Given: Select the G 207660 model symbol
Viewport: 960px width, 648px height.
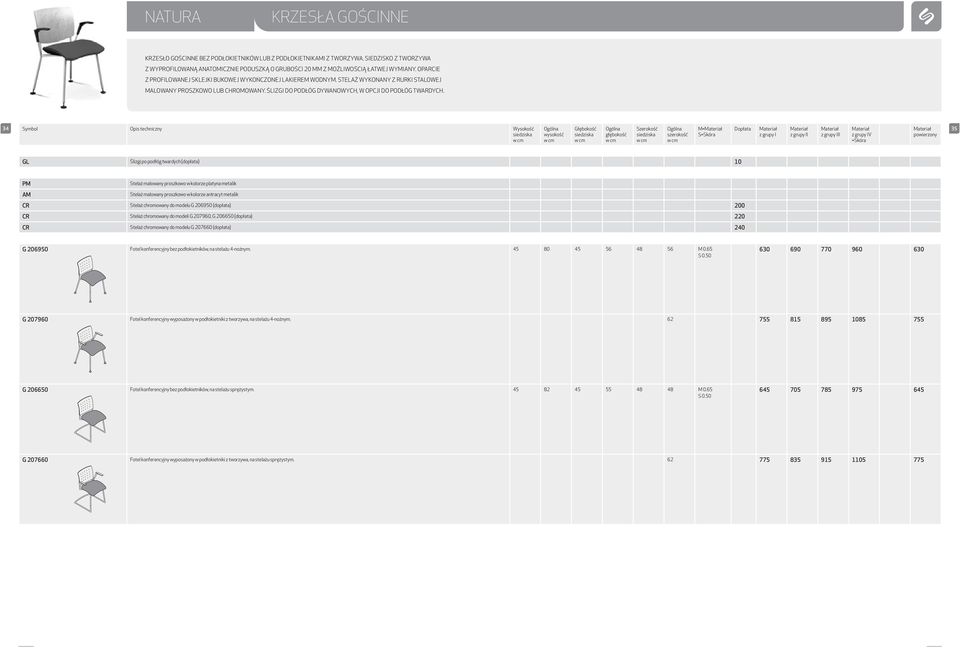Looking at the screenshot, I should point(35,460).
